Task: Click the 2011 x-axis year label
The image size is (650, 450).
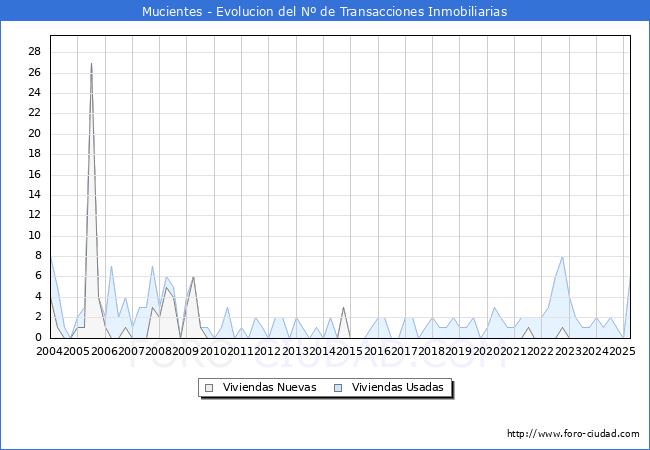Action: 240,351
